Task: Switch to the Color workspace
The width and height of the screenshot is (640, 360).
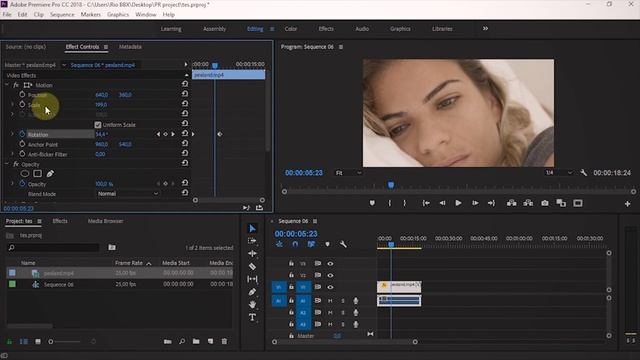Action: tap(291, 29)
